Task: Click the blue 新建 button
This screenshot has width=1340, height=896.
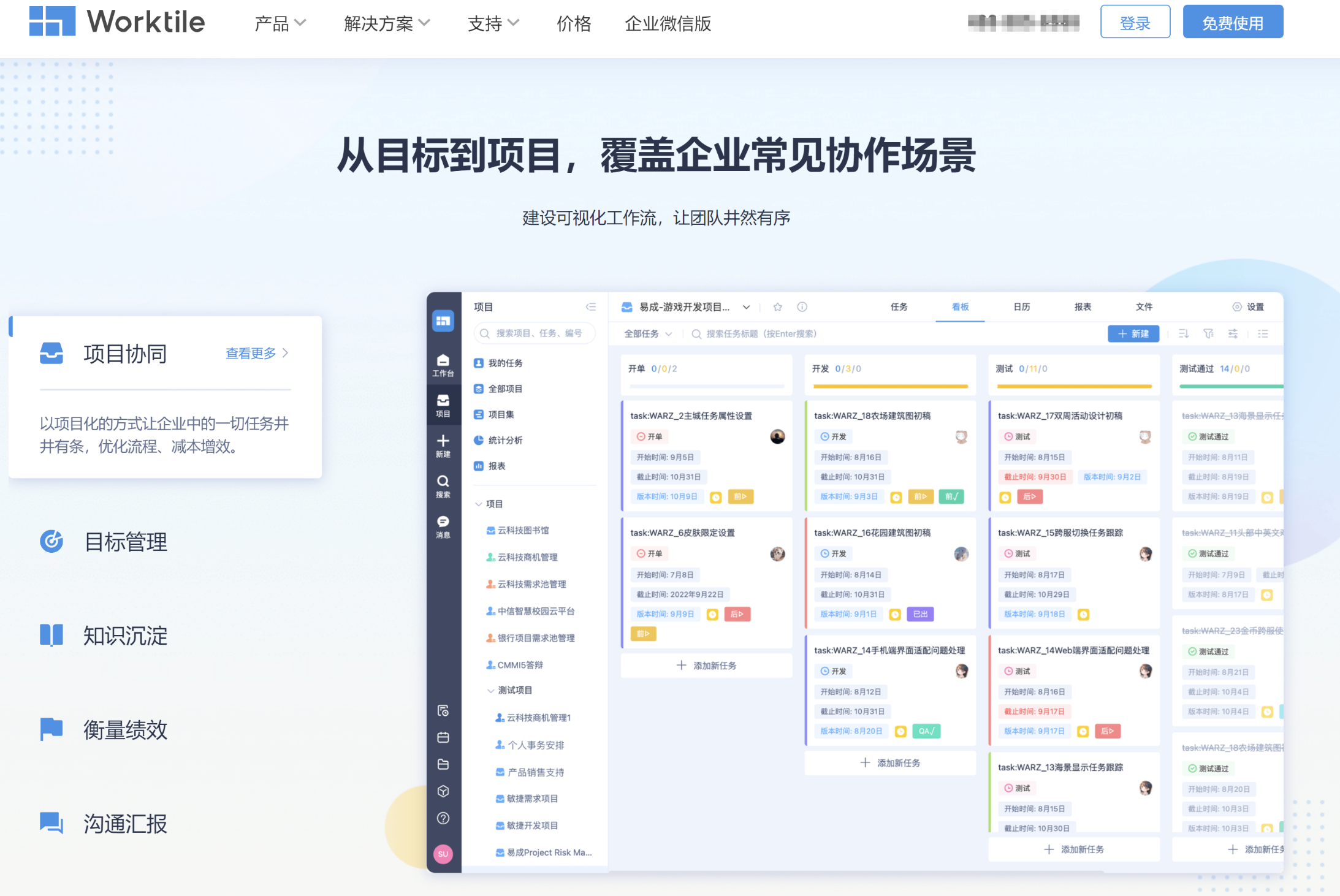Action: click(1133, 333)
